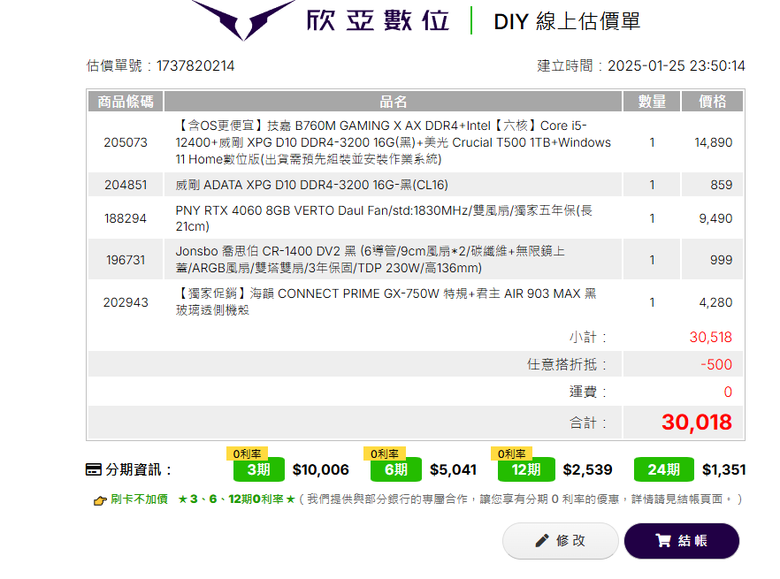Click the credit card icon beside 分期資訊
This screenshot has height=579, width=780.
[93, 470]
